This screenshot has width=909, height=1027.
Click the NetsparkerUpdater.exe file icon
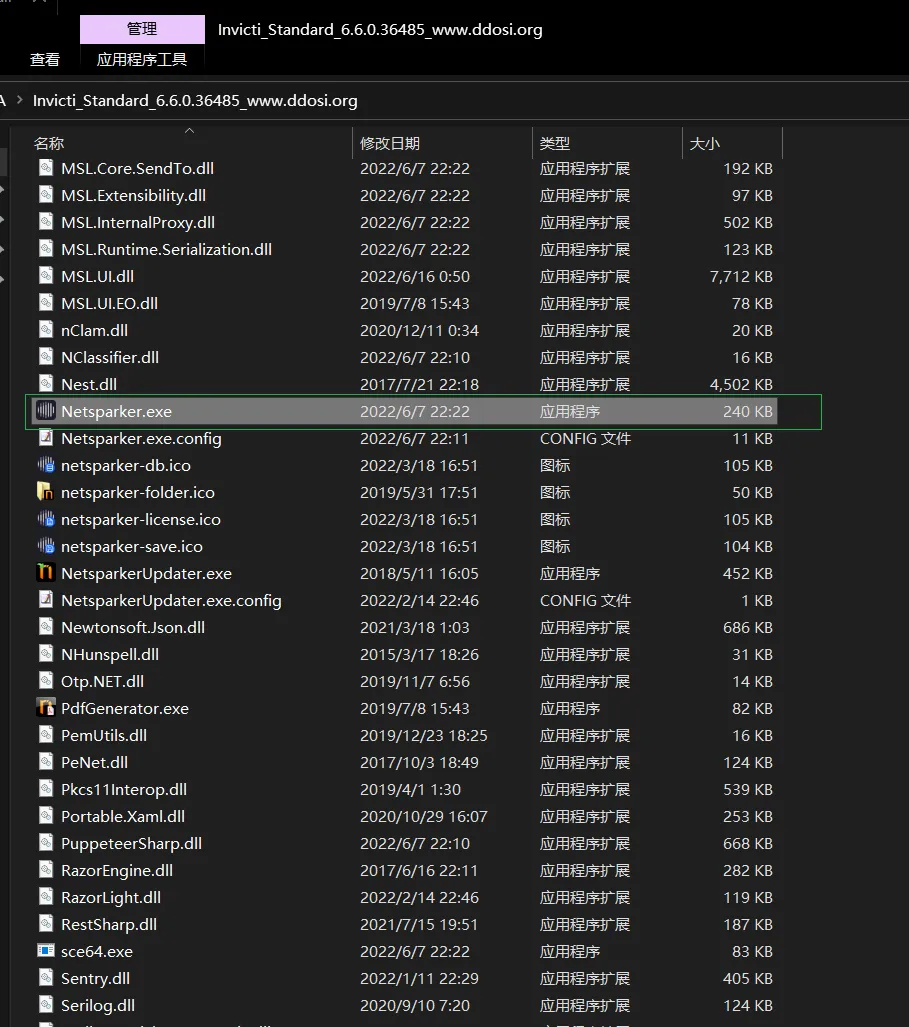pyautogui.click(x=46, y=572)
